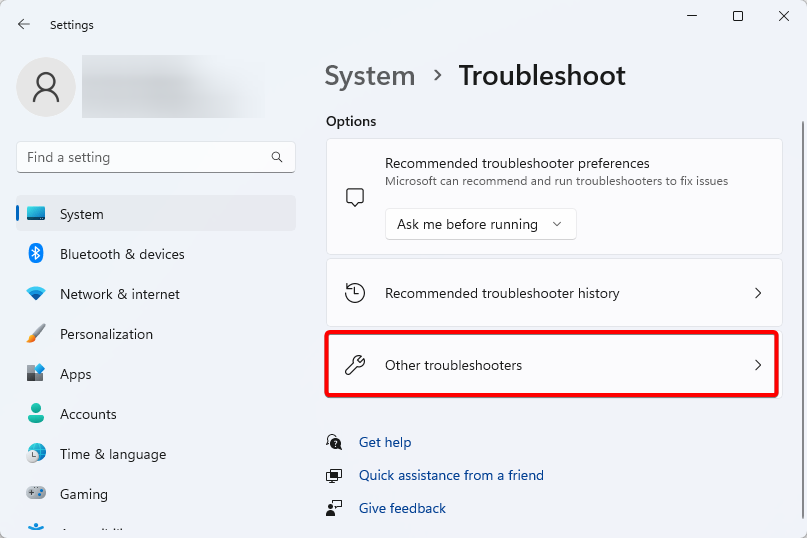The width and height of the screenshot is (807, 538).
Task: Select System in the sidebar
Action: [x=81, y=214]
